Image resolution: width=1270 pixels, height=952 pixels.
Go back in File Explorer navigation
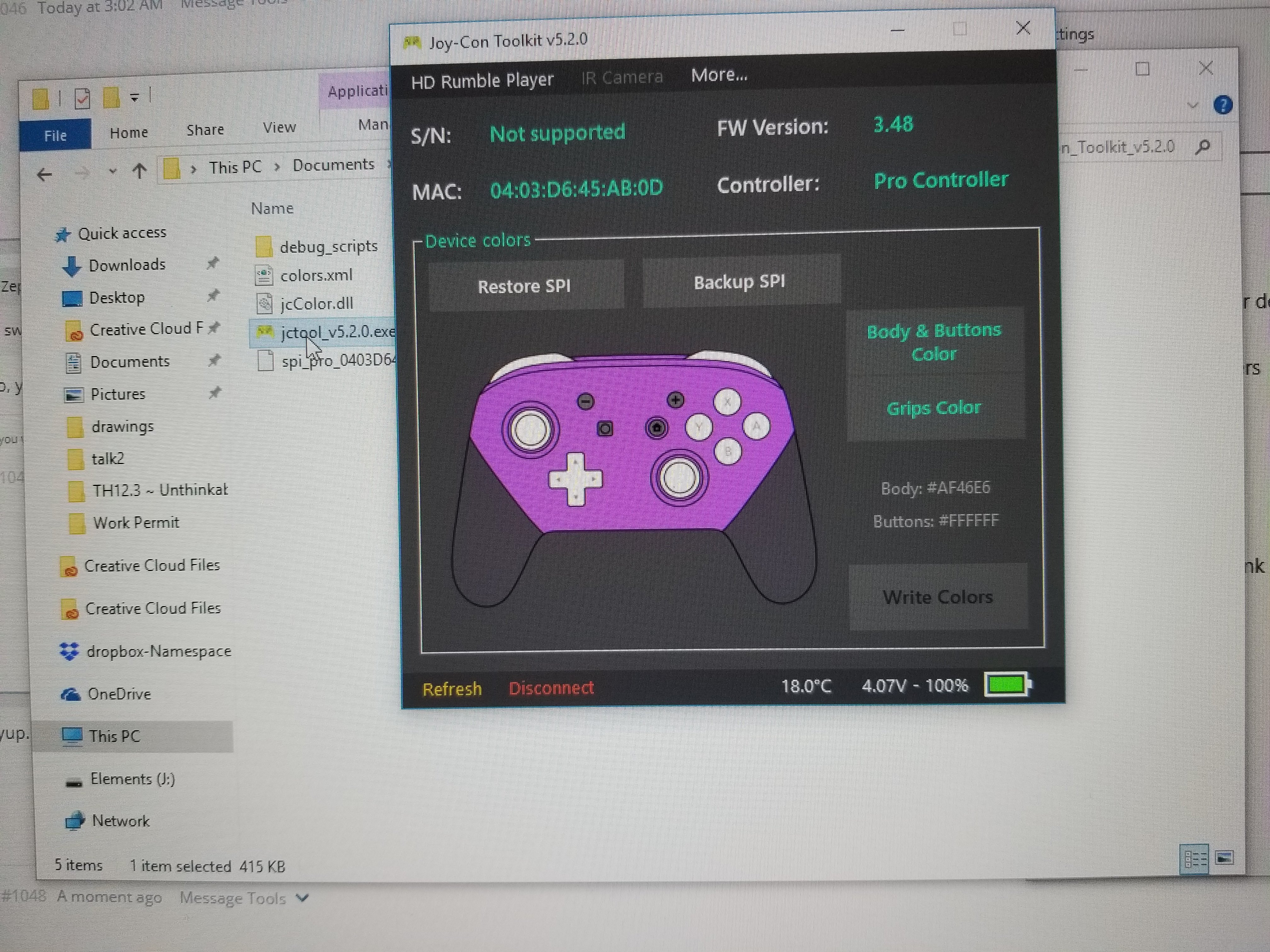[x=44, y=174]
